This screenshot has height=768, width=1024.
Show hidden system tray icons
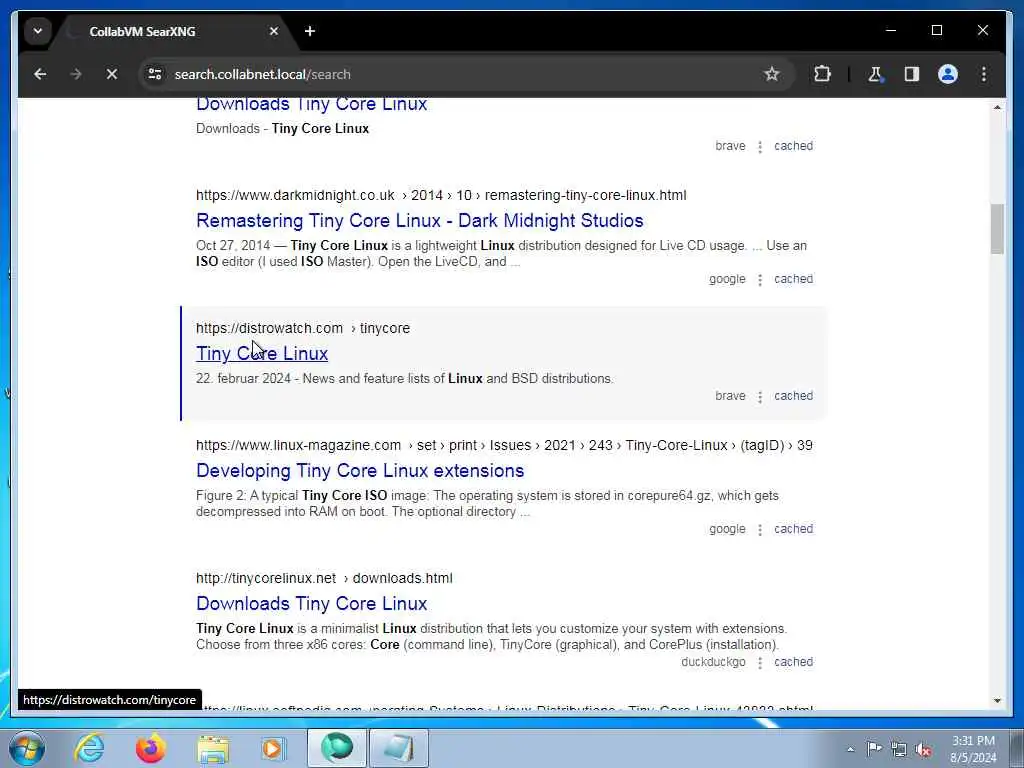coord(850,749)
